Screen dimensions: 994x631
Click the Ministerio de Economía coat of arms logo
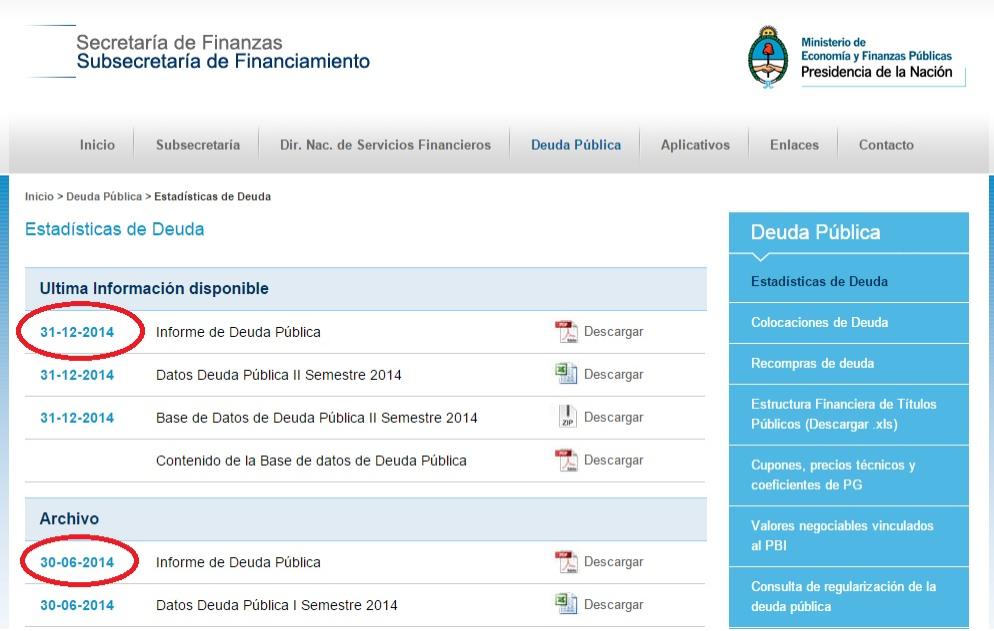coord(768,58)
